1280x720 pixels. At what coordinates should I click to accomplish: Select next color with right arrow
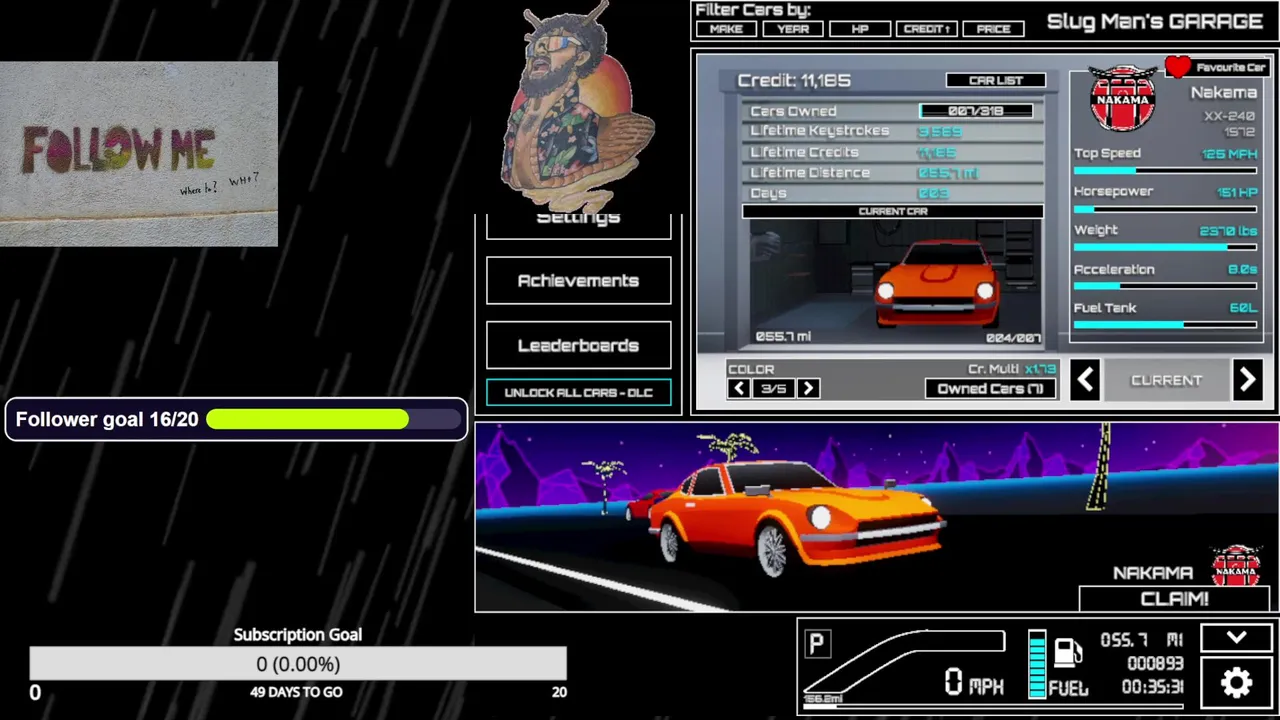click(808, 388)
